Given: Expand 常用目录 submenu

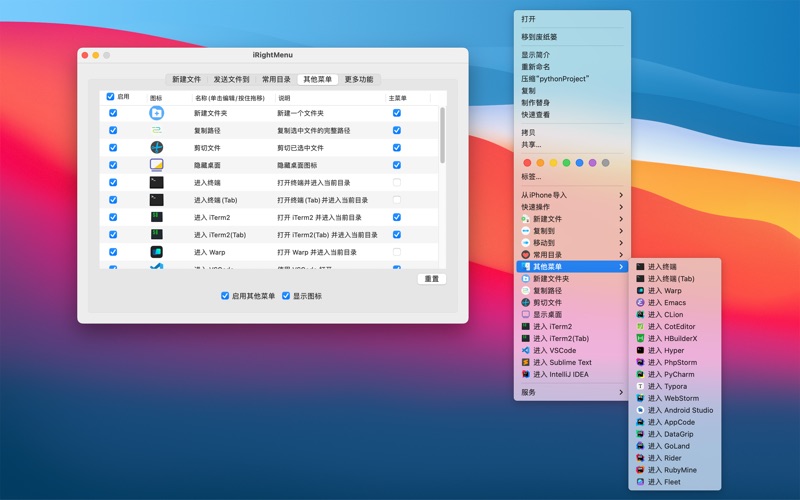Looking at the screenshot, I should [572, 255].
